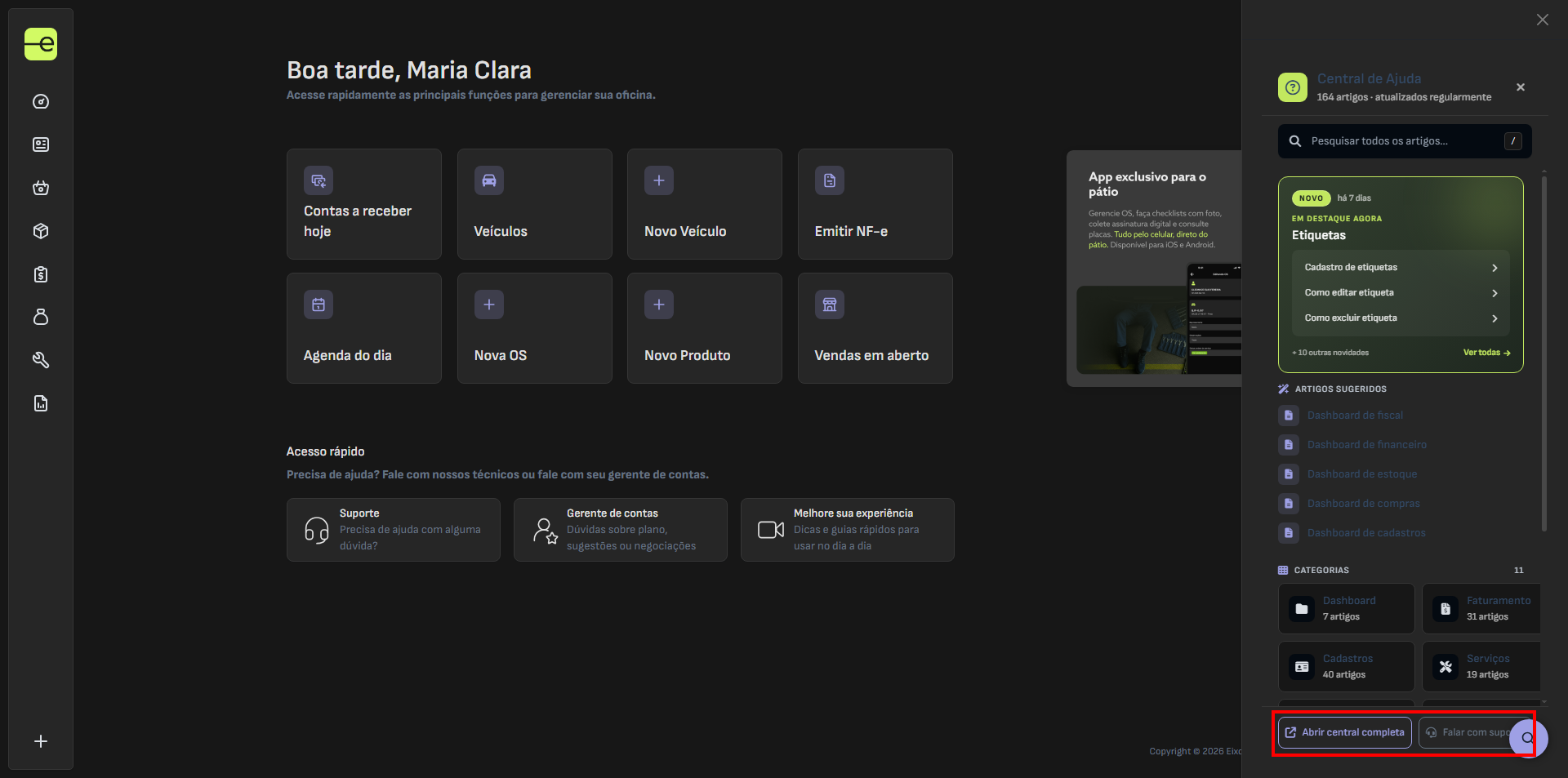Viewport: 1568px width, 778px height.
Task: Open the shopping basket icon in sidebar
Action: (41, 188)
